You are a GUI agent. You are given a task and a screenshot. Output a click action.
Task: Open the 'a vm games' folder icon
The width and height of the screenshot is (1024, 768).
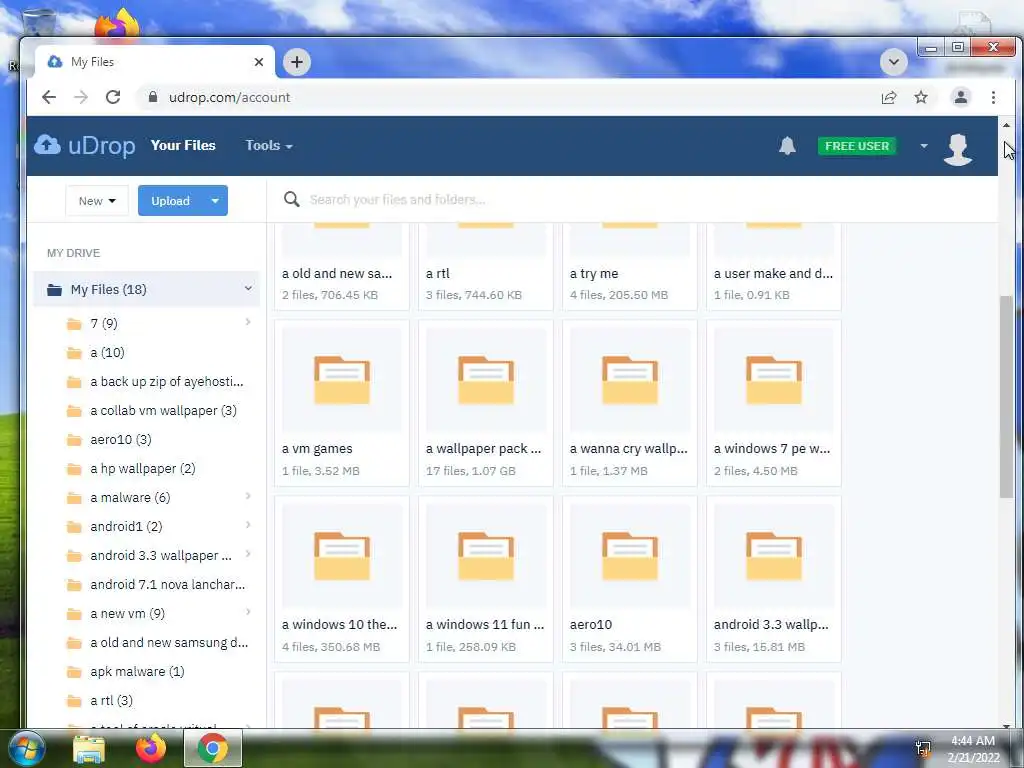tap(342, 380)
